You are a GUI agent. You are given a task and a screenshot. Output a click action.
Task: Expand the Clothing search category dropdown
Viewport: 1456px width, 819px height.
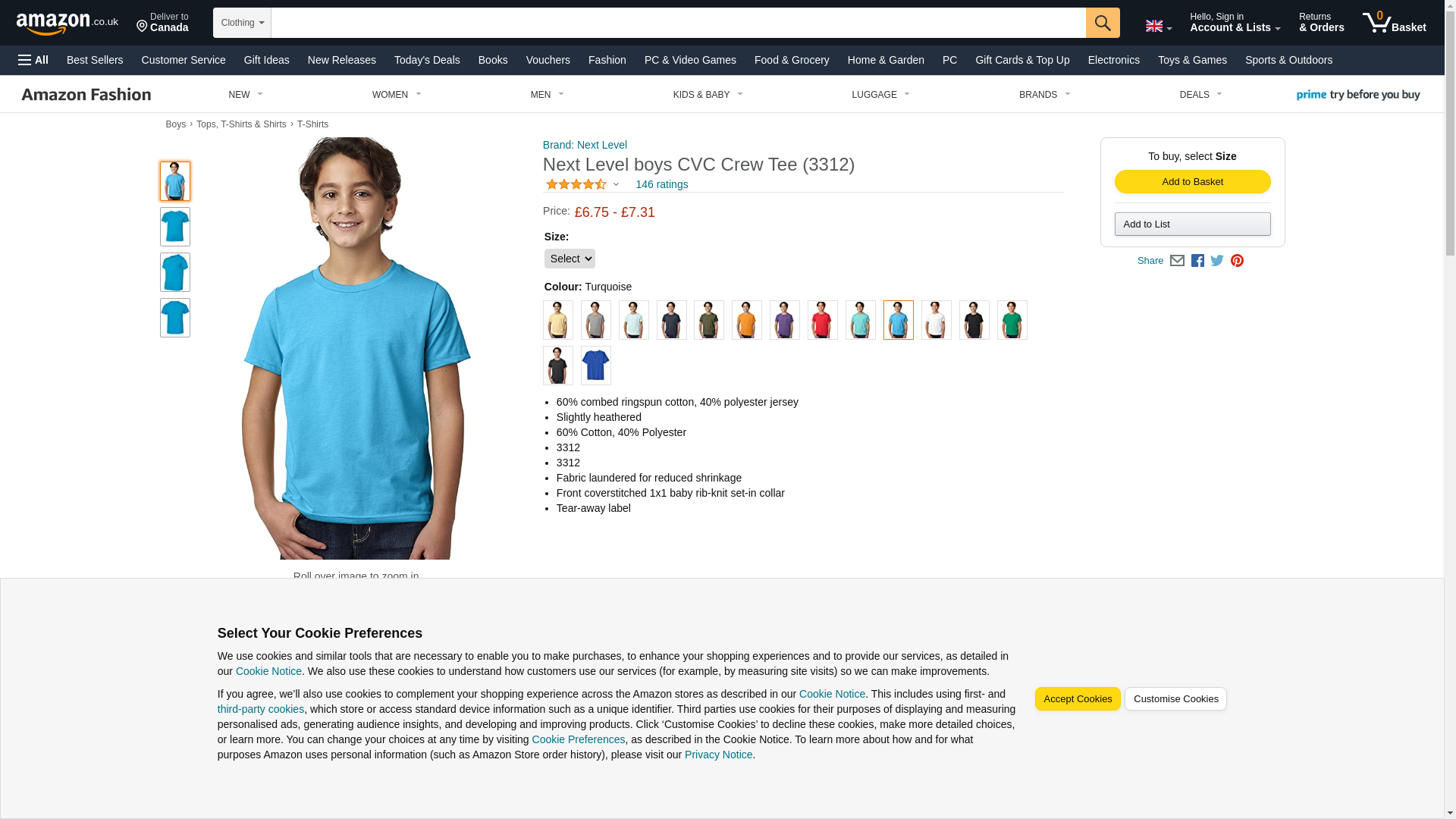242,23
